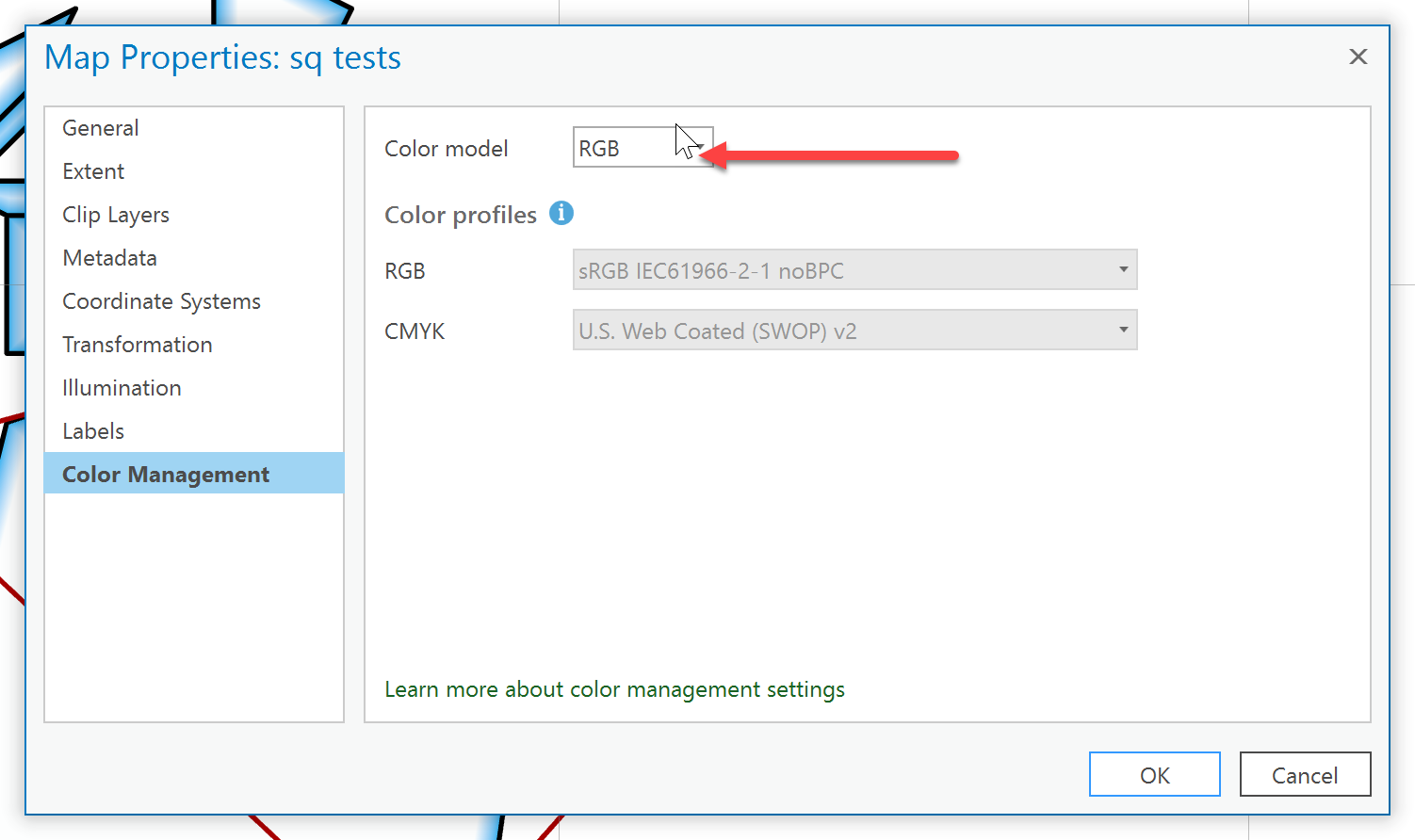Select the Illumination settings page
The height and width of the screenshot is (840, 1415).
point(122,387)
